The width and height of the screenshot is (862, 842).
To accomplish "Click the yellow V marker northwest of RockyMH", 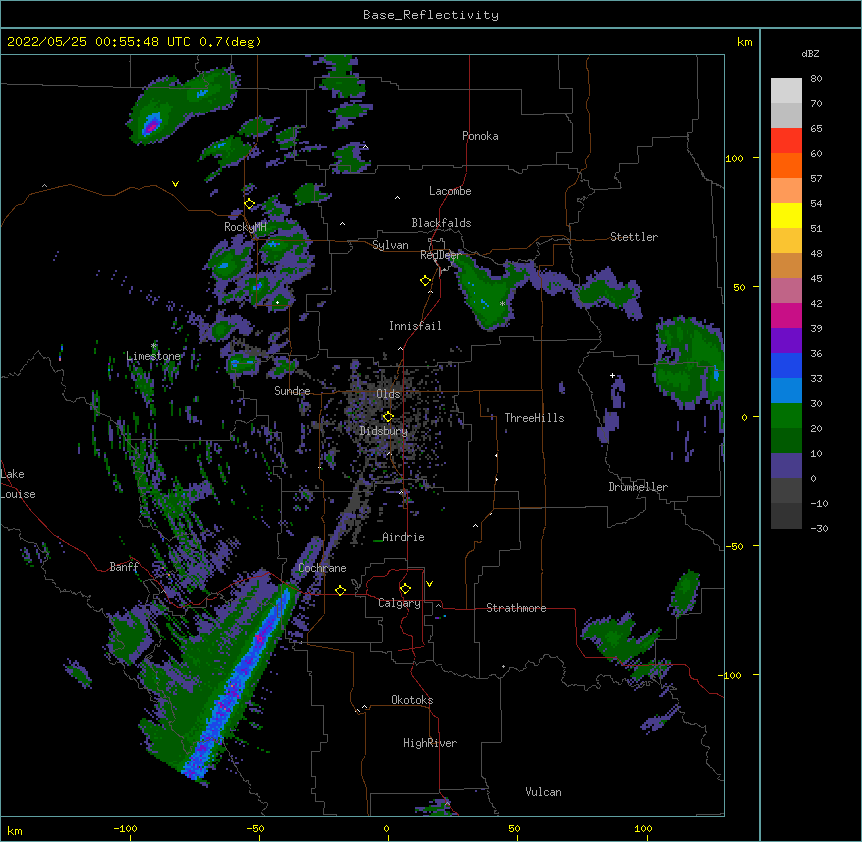I will [175, 184].
